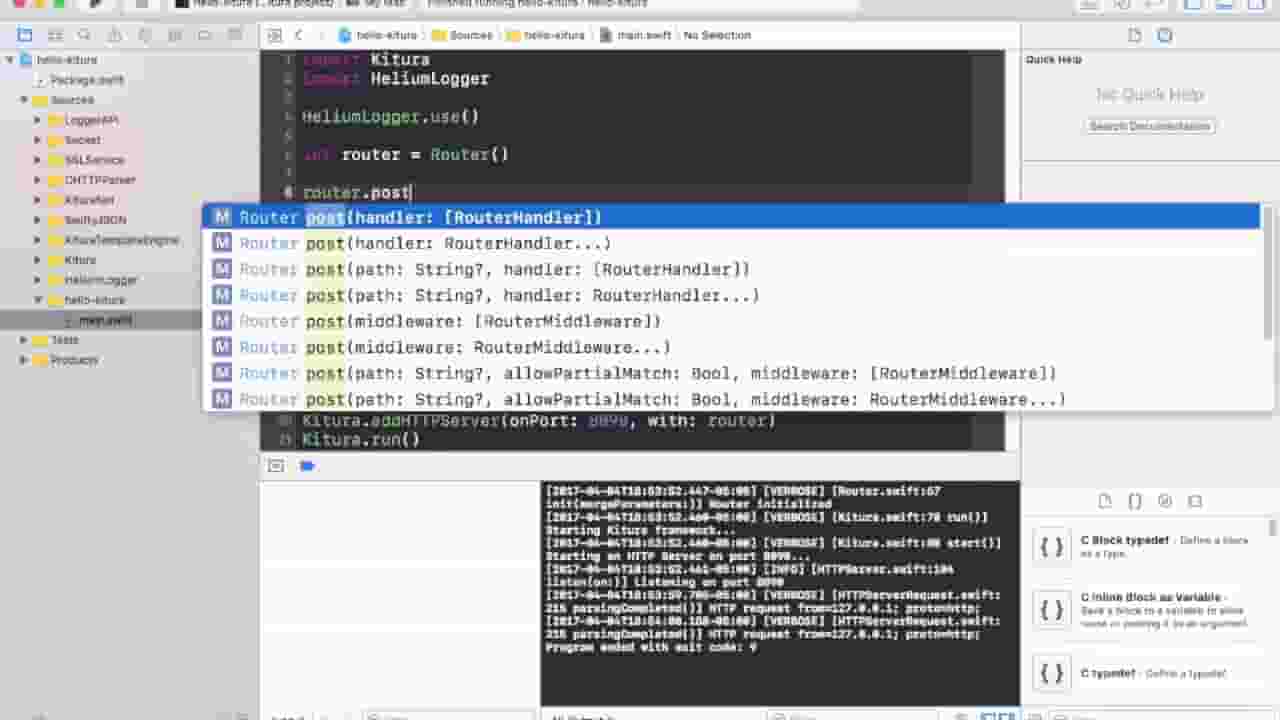Open the related items menu in jump bar

(275, 35)
